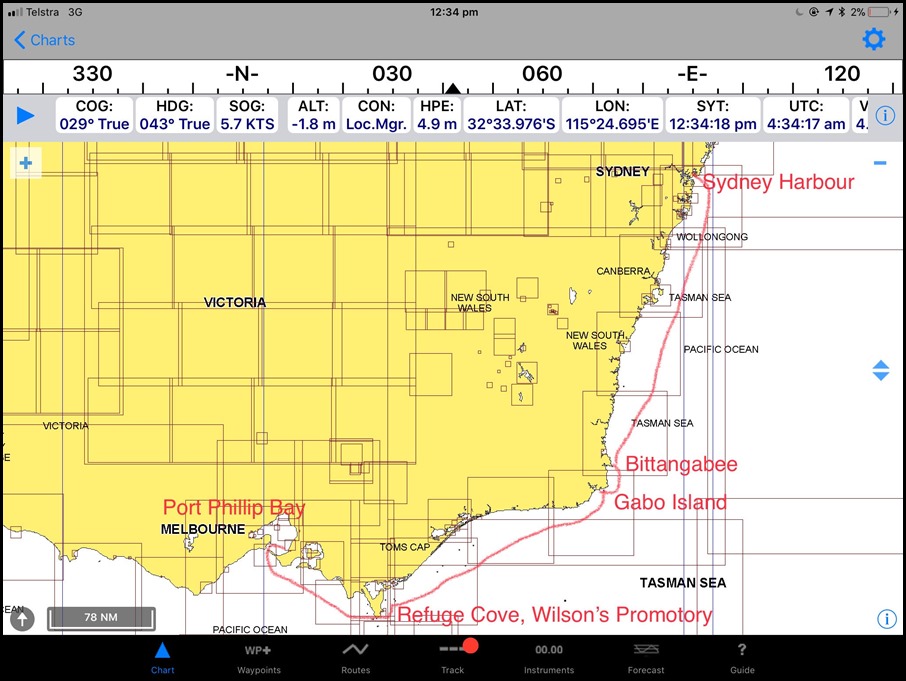Open the Guide tab
This screenshot has width=906, height=681.
tap(742, 658)
